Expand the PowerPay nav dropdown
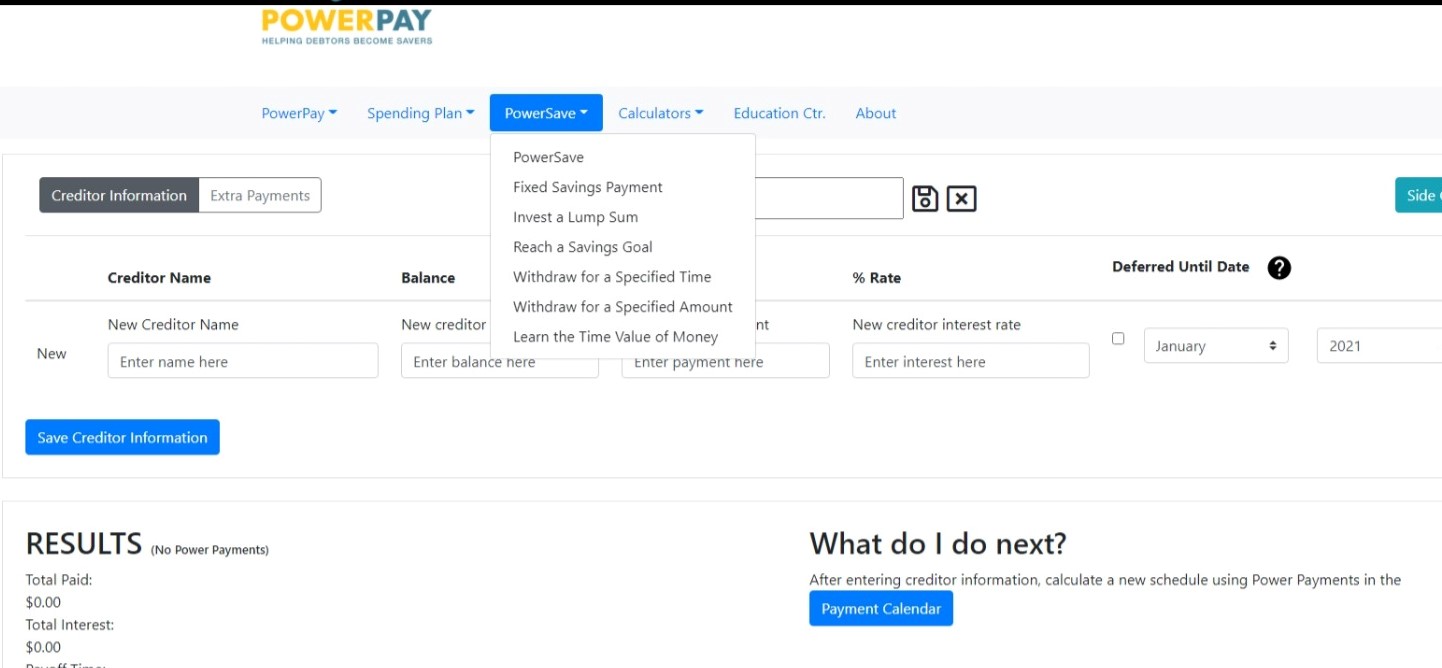 tap(299, 113)
